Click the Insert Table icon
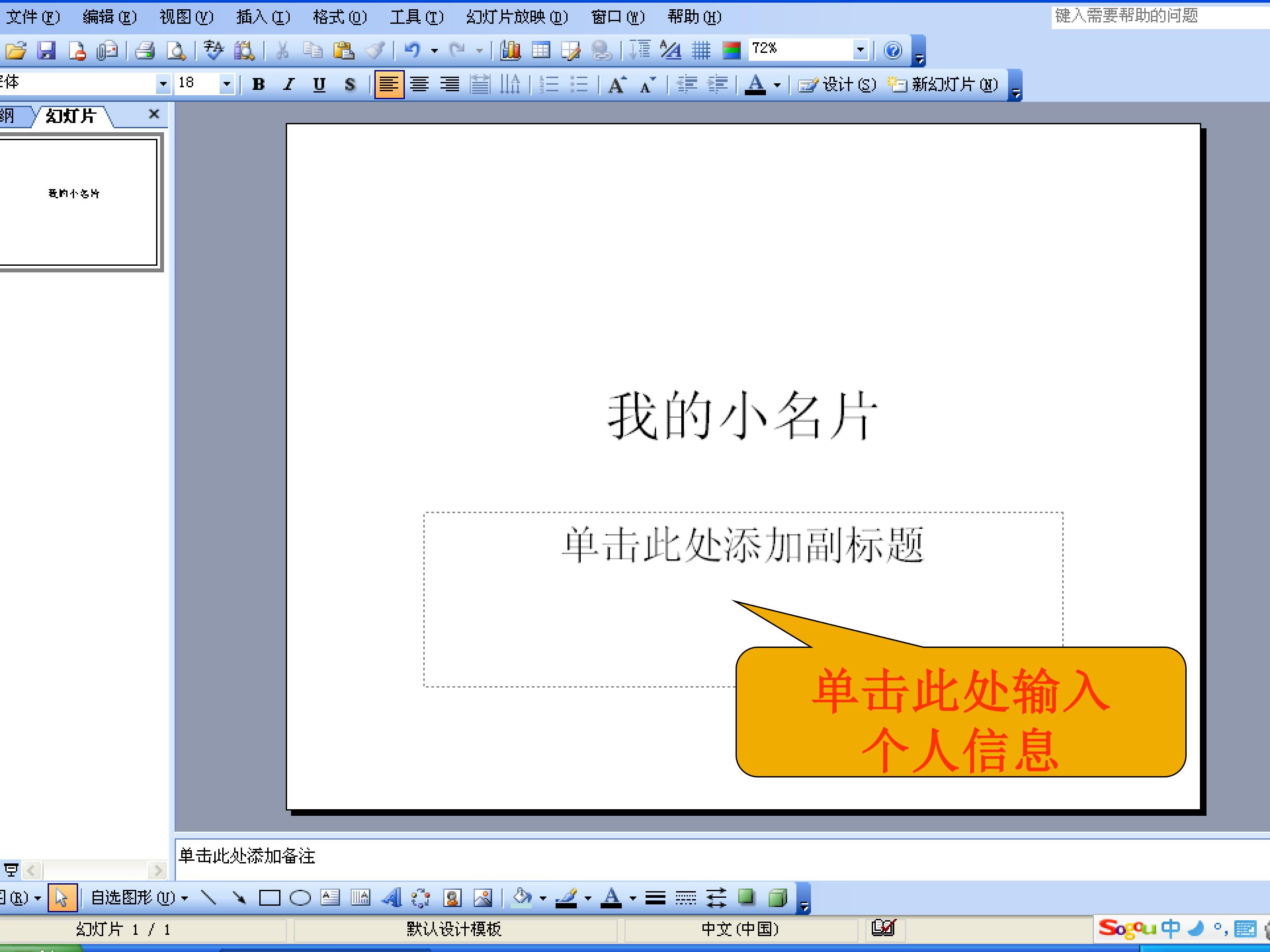The image size is (1270, 952). [x=540, y=51]
